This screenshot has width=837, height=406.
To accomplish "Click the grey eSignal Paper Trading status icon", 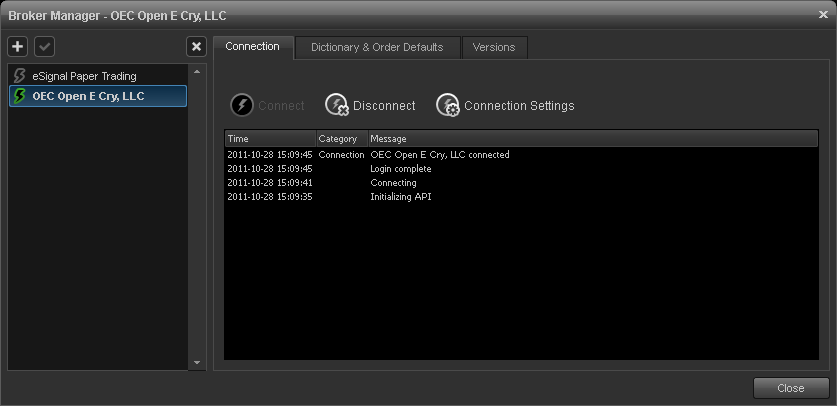I will click(20, 76).
